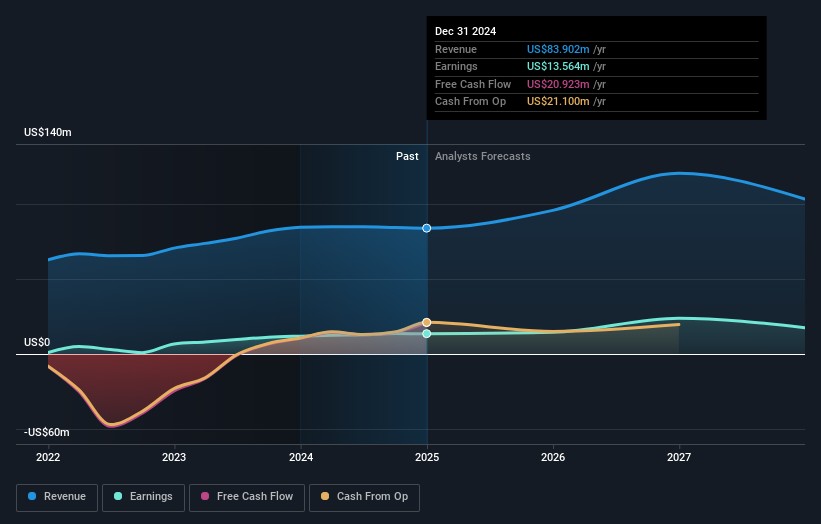821x524 pixels.
Task: Click the pink Free Cash Flow legend dot
Action: click(x=205, y=496)
